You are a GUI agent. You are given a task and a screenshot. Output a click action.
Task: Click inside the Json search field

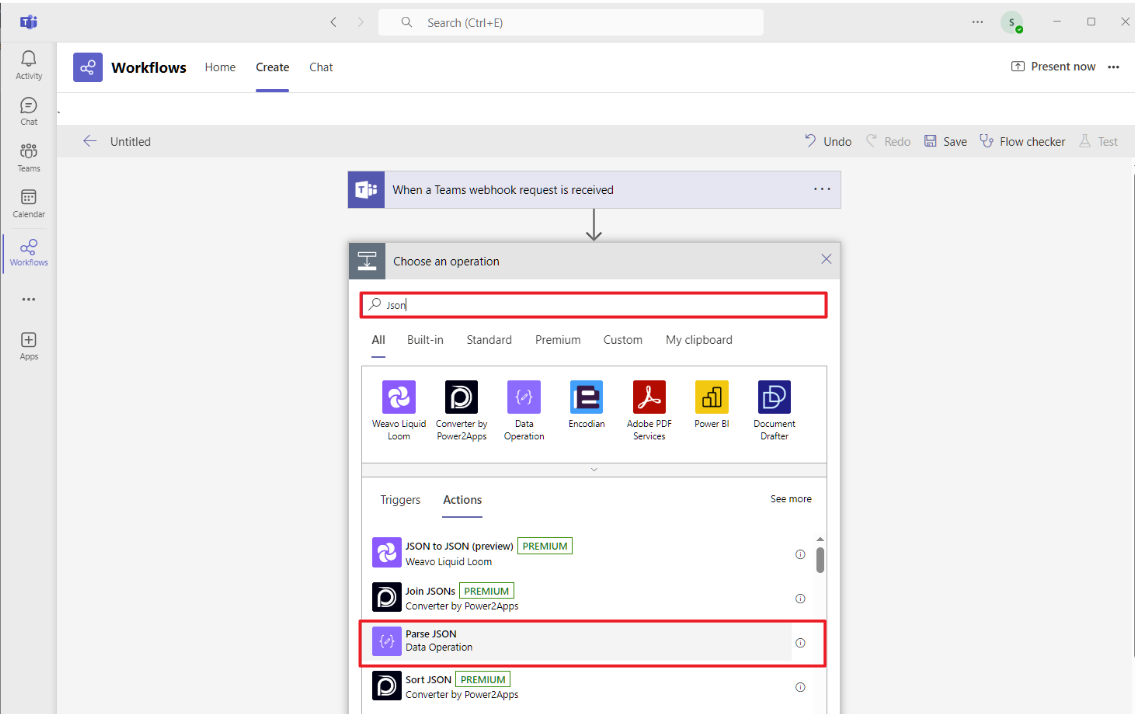594,304
